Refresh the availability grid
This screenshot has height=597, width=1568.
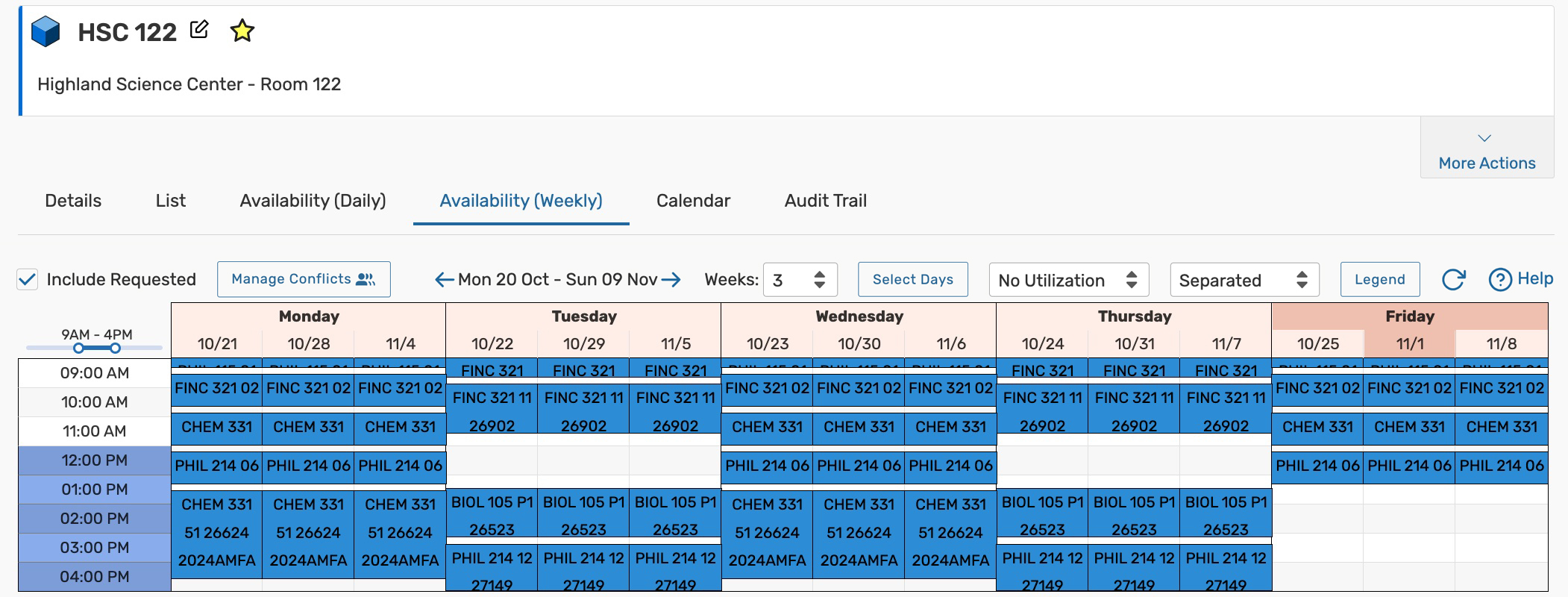tap(1453, 280)
